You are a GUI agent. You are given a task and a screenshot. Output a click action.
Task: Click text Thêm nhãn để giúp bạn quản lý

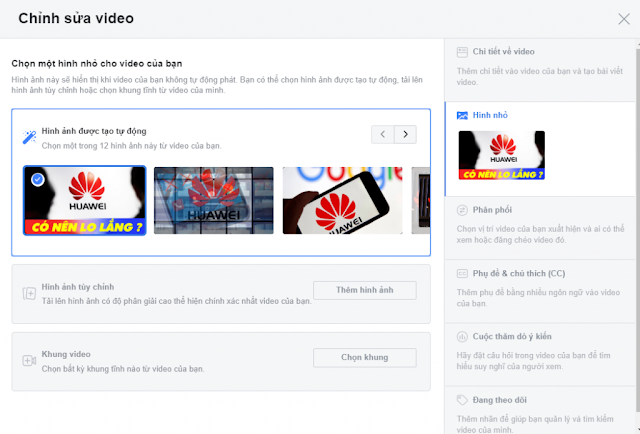point(535,424)
